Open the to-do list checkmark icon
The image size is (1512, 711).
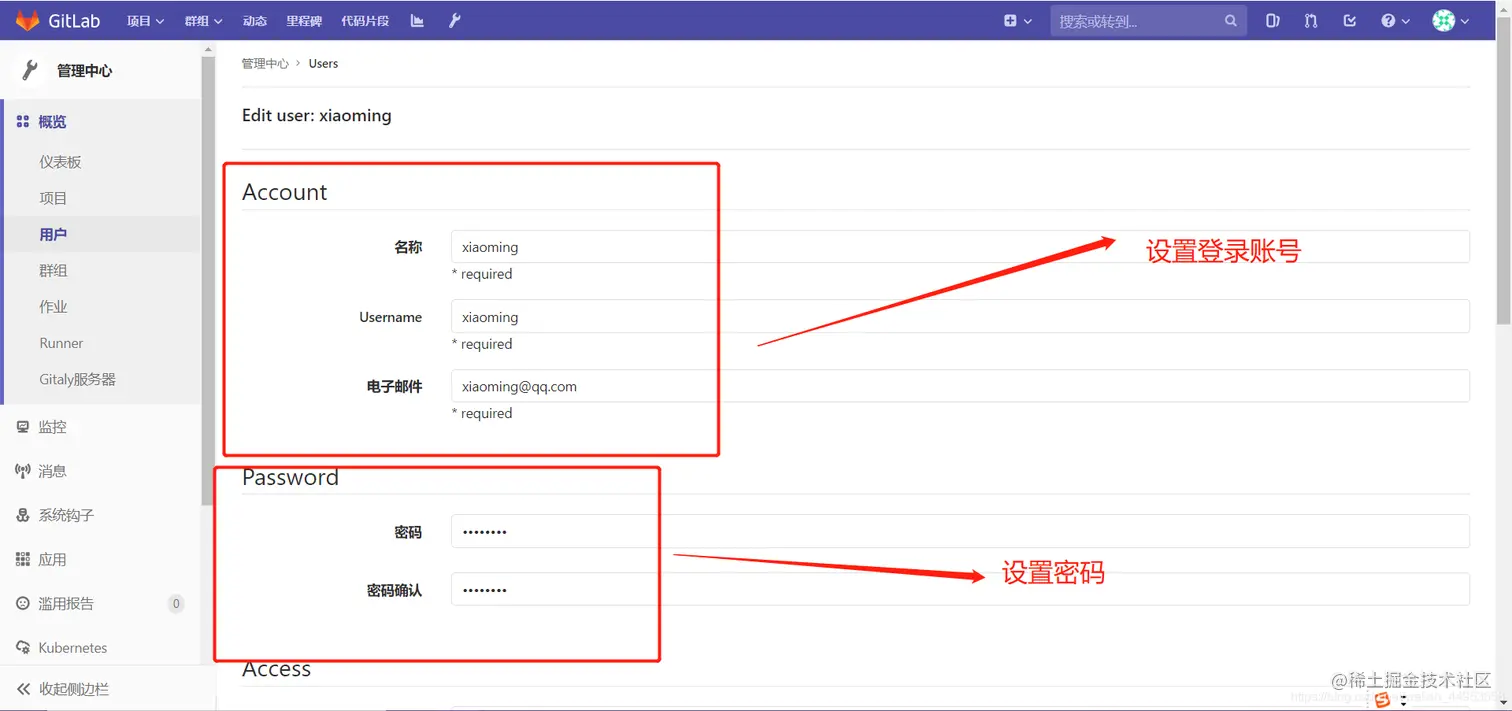(x=1350, y=21)
